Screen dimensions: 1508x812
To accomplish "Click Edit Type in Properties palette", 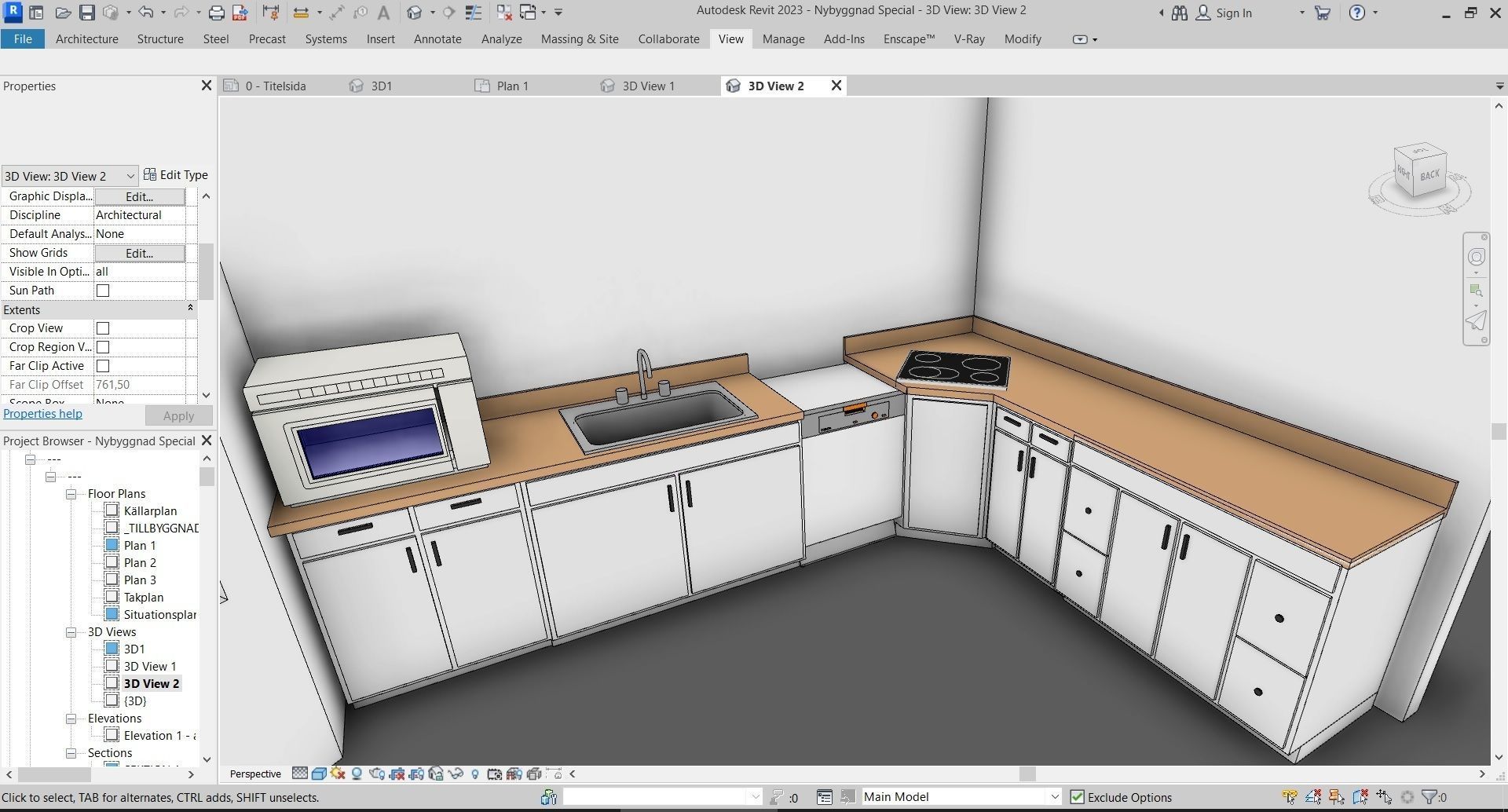I will pos(176,175).
